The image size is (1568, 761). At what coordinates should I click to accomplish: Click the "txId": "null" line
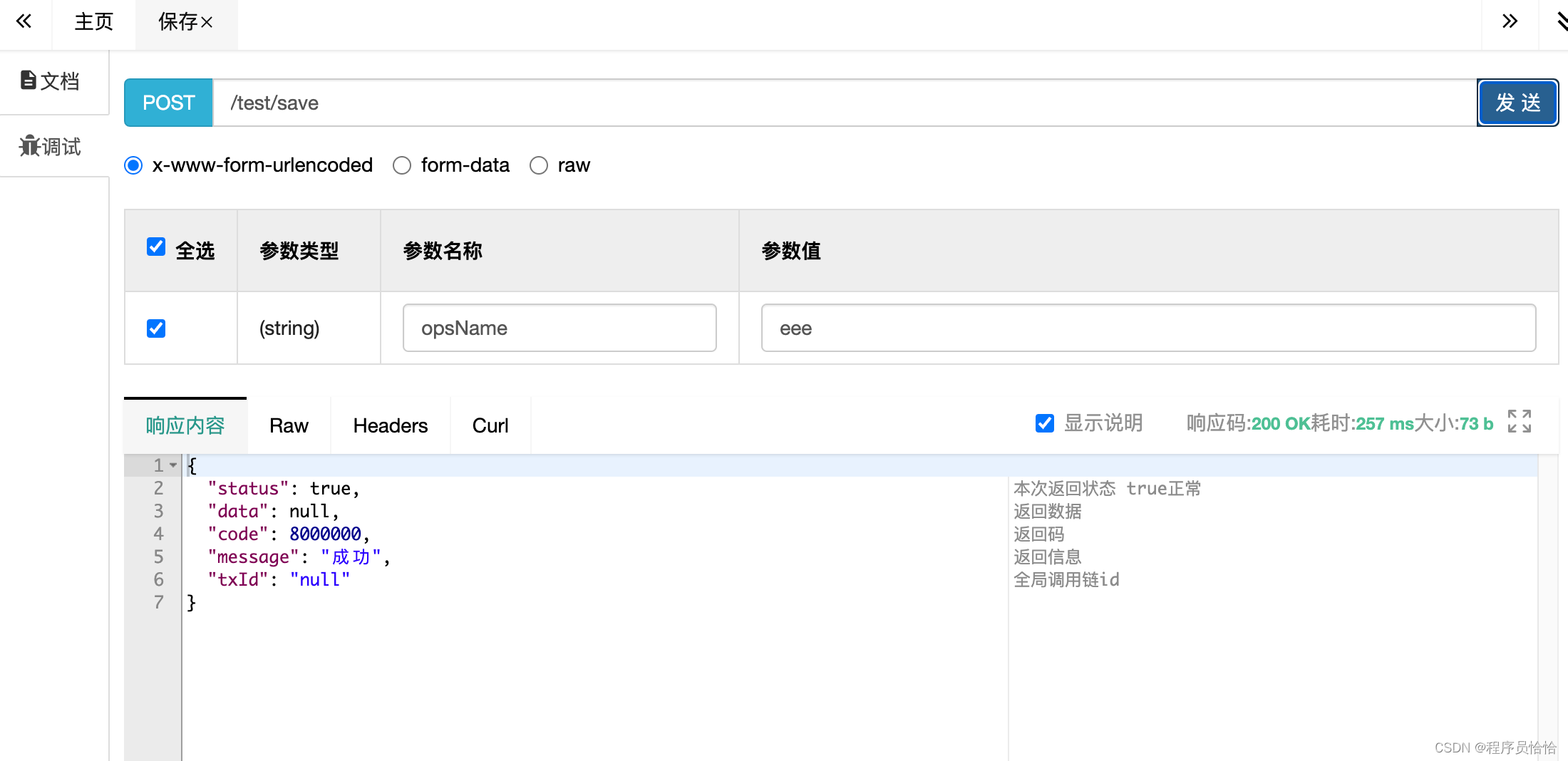[x=279, y=579]
